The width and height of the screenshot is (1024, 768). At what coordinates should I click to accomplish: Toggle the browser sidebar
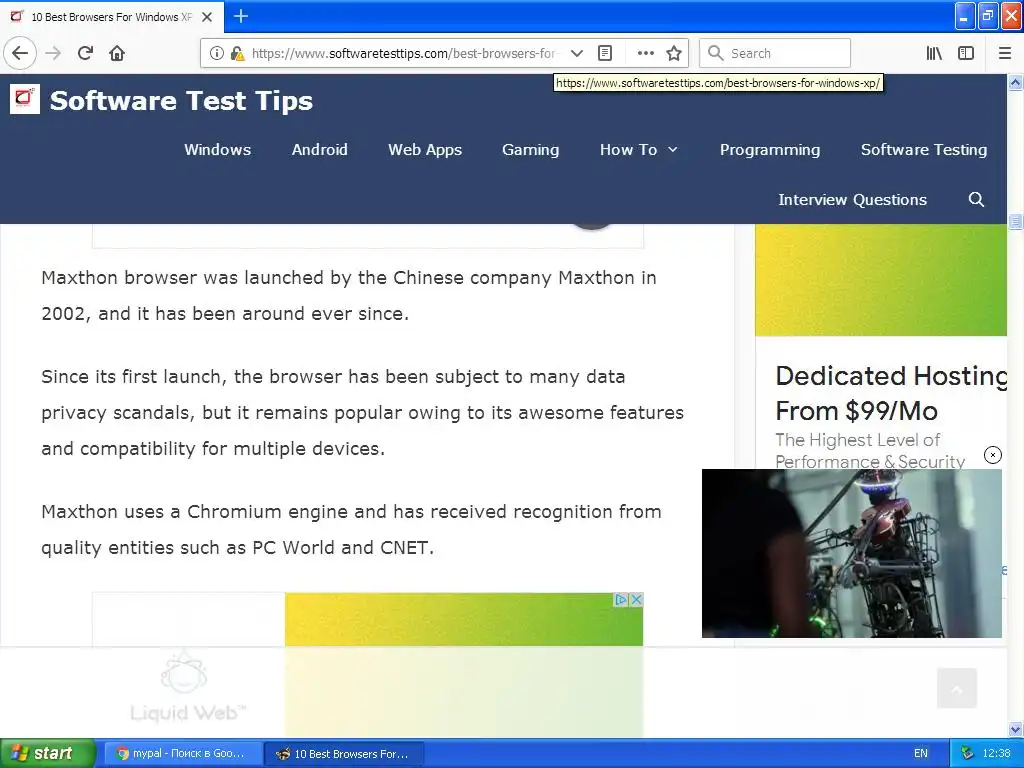point(966,54)
